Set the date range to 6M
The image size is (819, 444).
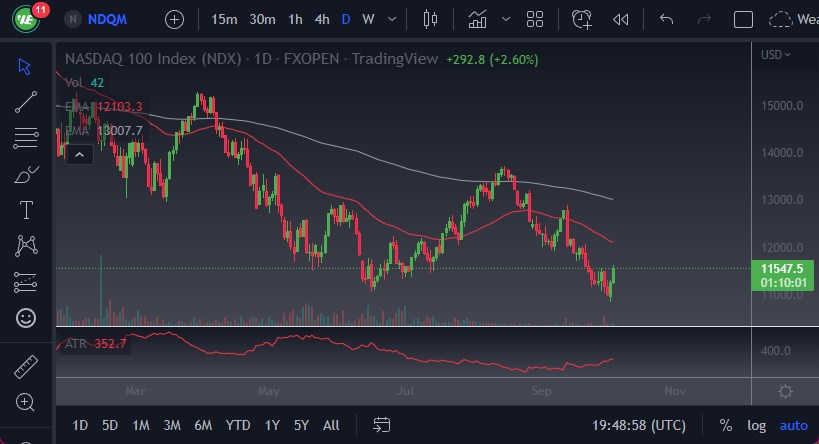pyautogui.click(x=203, y=425)
